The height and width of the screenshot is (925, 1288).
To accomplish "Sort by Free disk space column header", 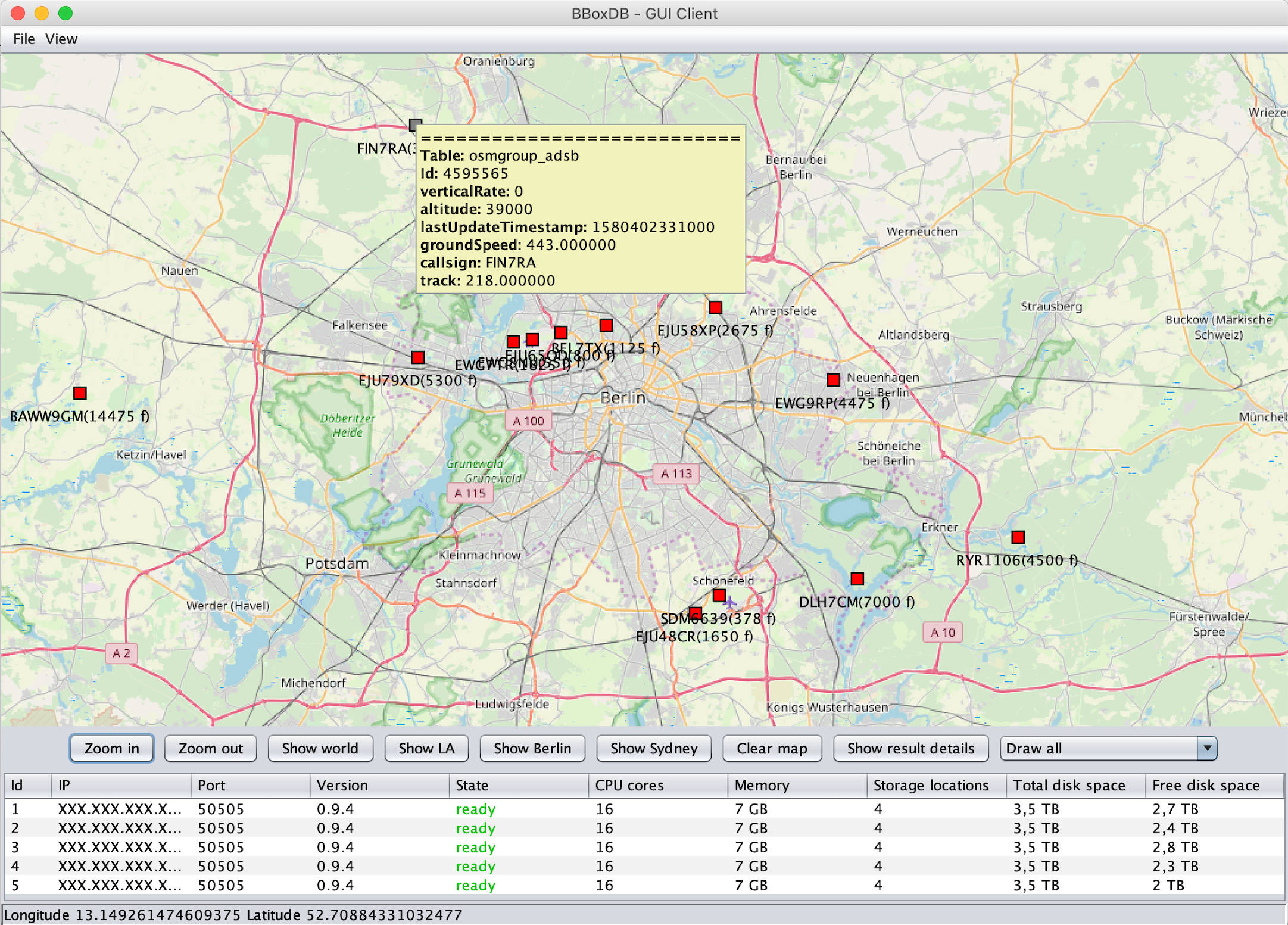I will point(1206,786).
